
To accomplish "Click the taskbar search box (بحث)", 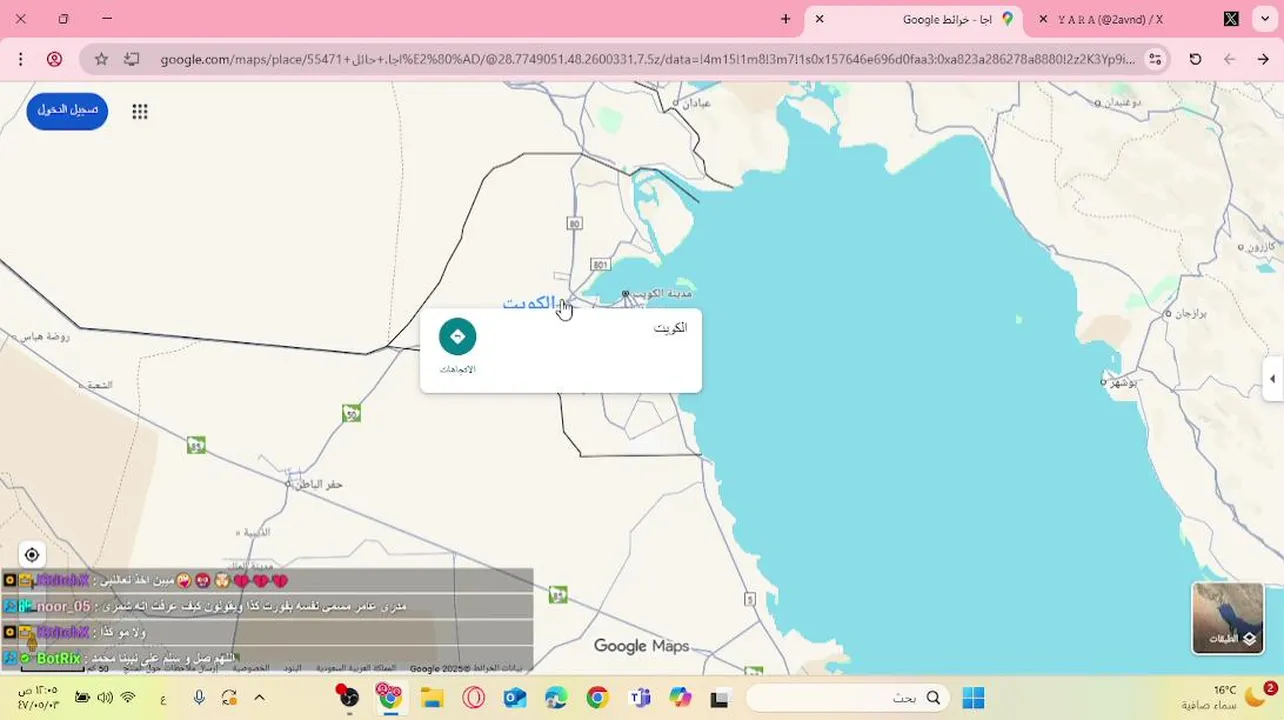I will [x=848, y=698].
